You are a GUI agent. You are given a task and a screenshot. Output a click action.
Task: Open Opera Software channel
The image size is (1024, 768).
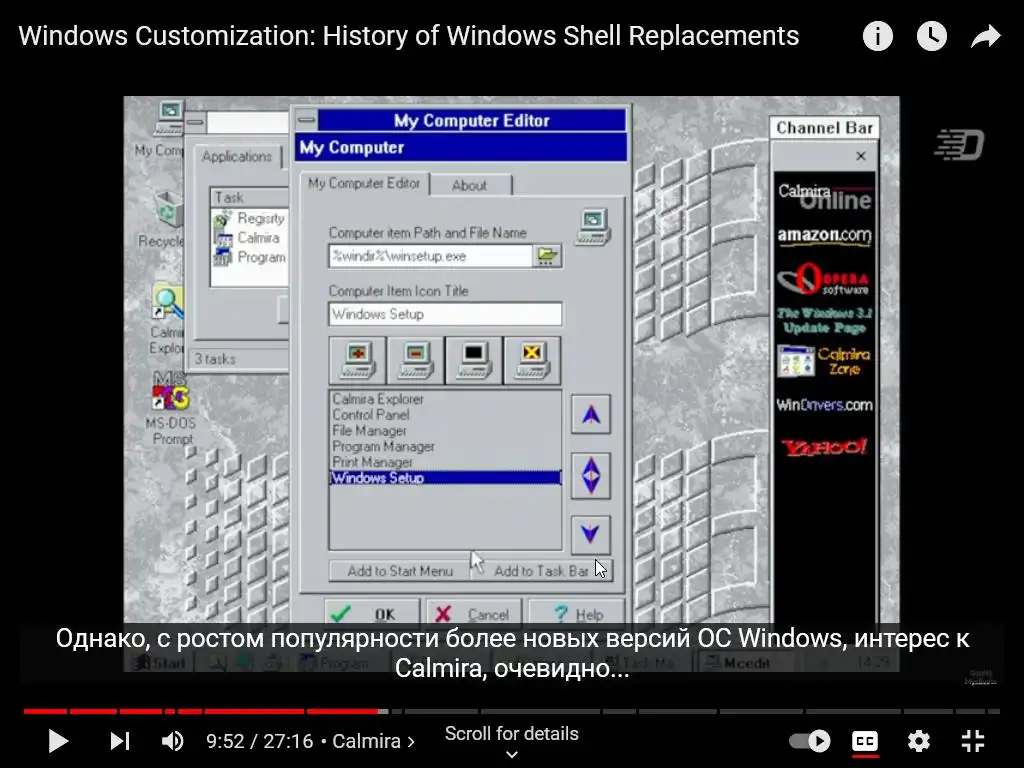[x=824, y=280]
